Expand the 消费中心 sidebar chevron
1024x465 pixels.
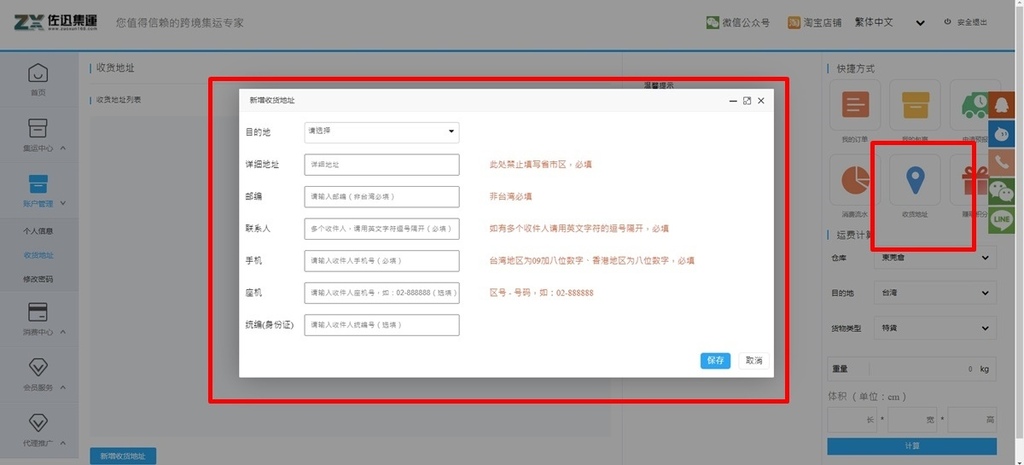point(63,332)
